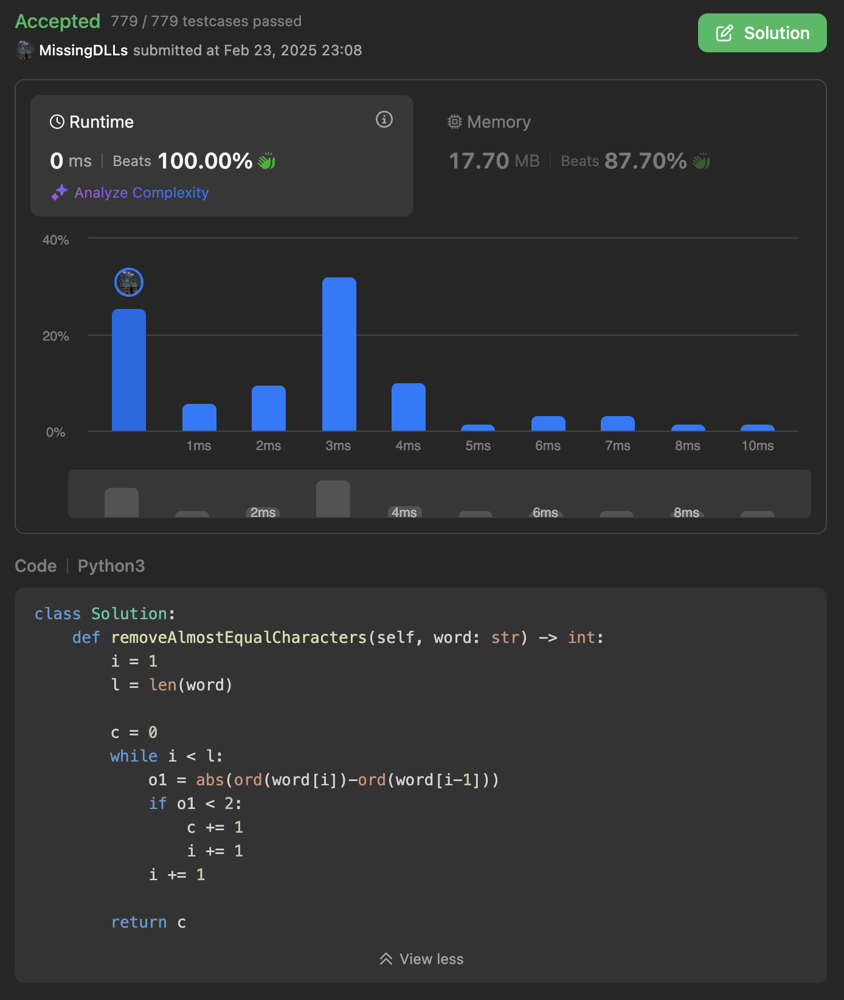Select the Runtime stats panel

coord(221,155)
